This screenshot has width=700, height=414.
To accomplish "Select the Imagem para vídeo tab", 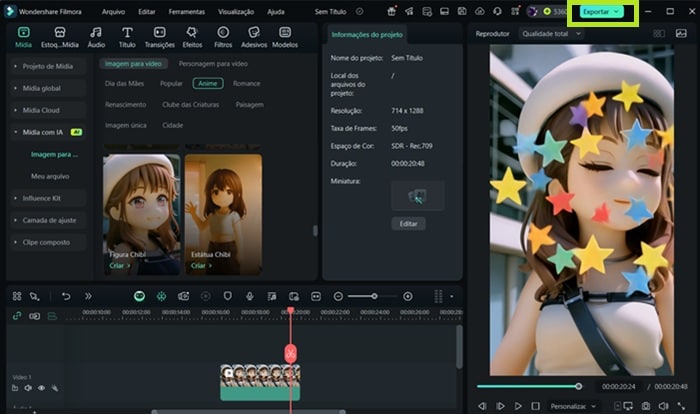I will coord(133,63).
